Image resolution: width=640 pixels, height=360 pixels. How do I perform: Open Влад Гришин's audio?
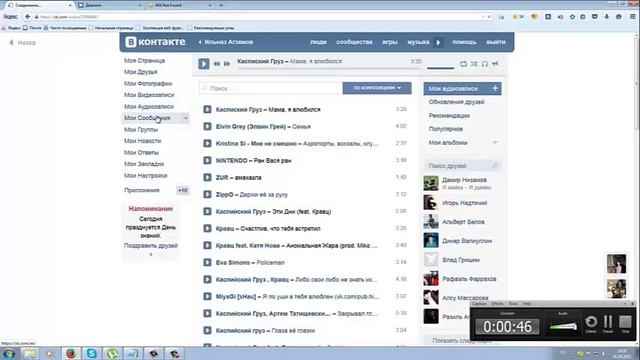pos(461,260)
